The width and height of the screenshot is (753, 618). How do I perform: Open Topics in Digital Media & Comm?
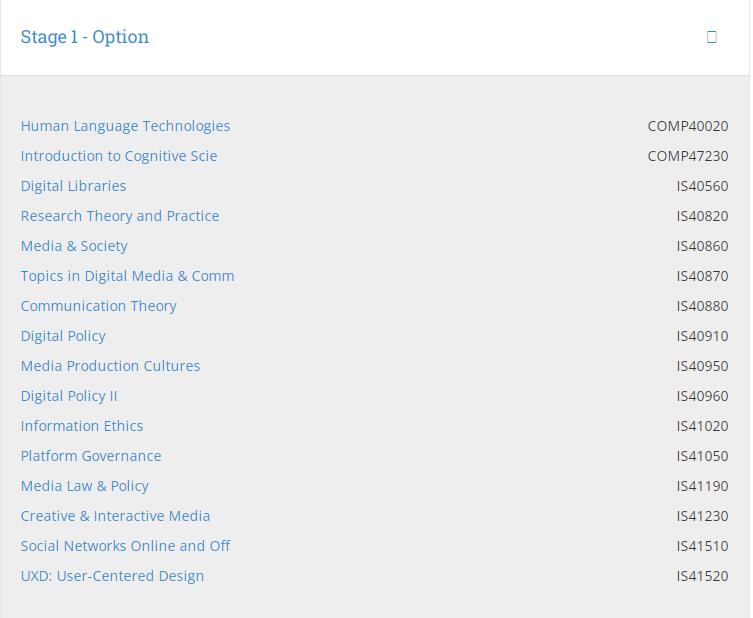coord(127,276)
